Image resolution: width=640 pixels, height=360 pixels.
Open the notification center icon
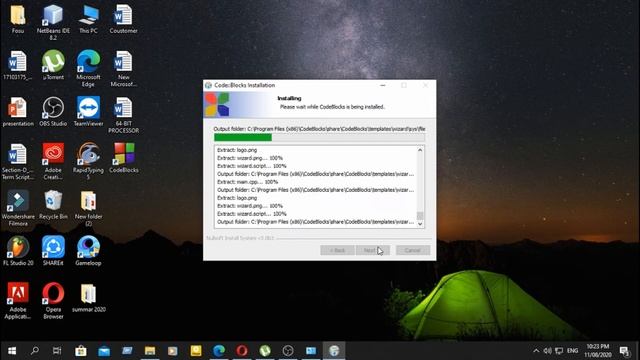coord(624,351)
